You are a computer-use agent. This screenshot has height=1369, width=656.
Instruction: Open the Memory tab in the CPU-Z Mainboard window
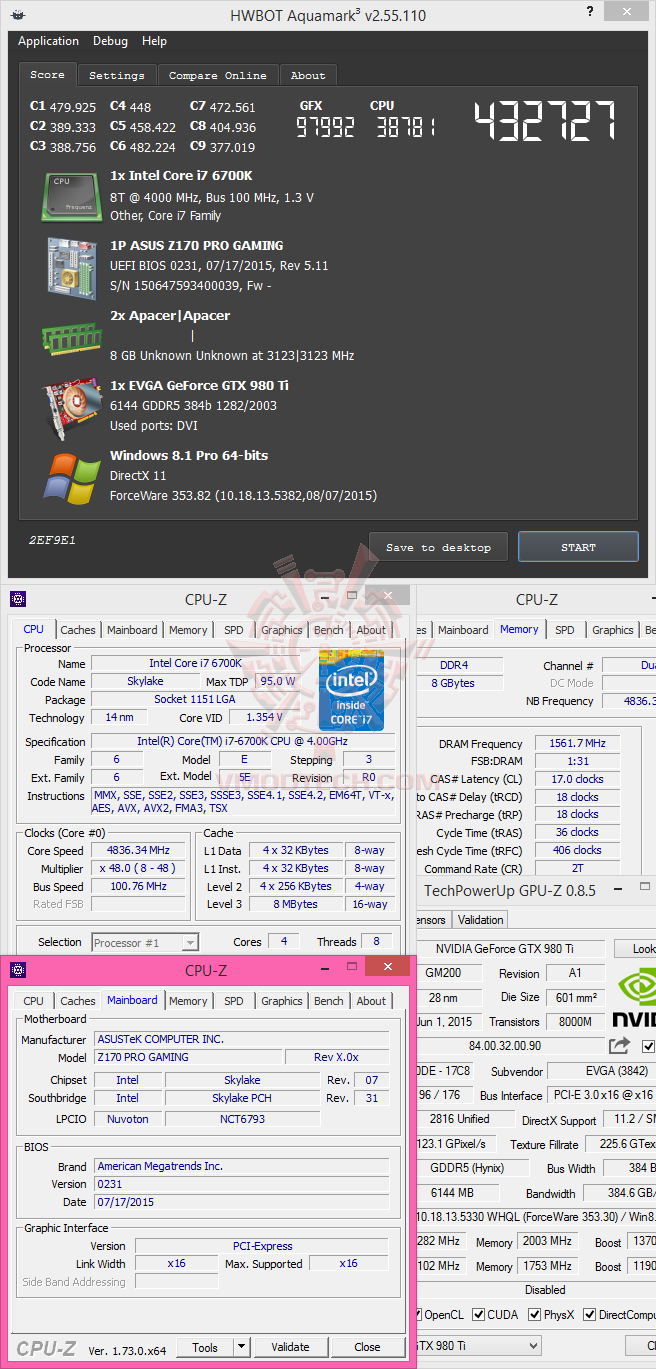[188, 1001]
